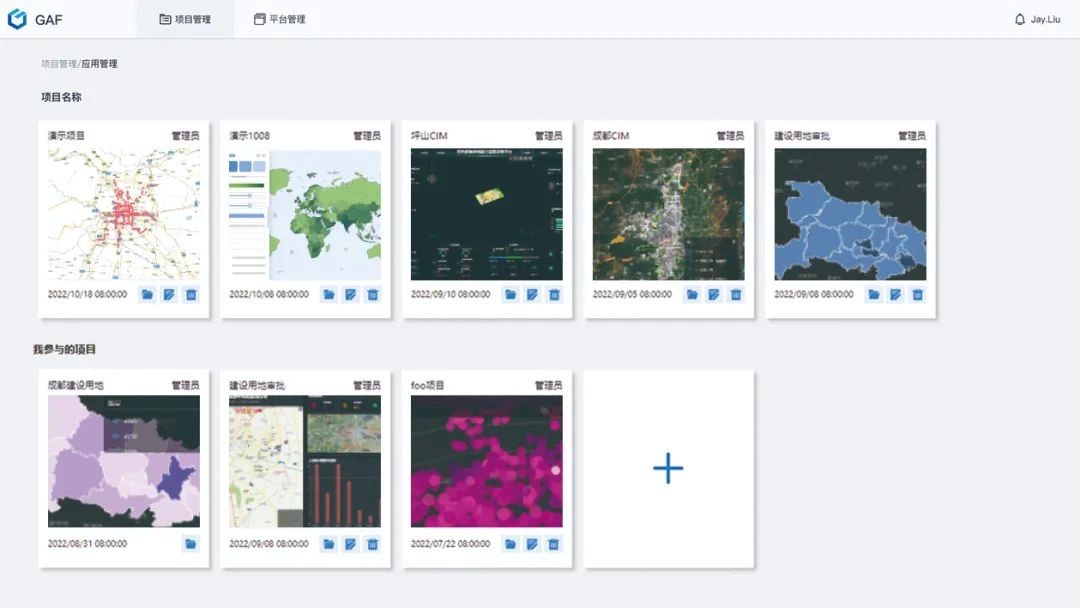This screenshot has width=1080, height=608.
Task: Click the 成都建设用地 card title
Action: pos(76,385)
